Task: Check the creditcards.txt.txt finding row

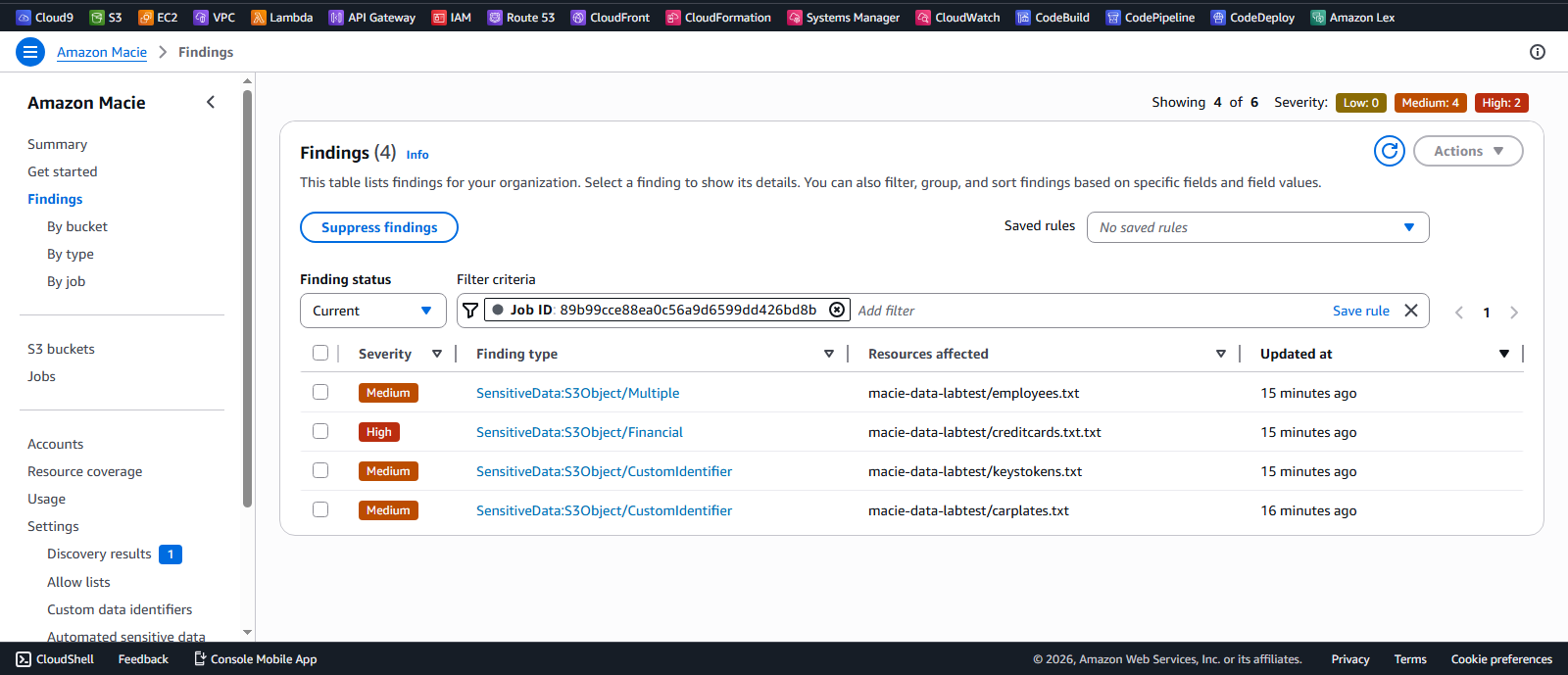Action: click(320, 431)
